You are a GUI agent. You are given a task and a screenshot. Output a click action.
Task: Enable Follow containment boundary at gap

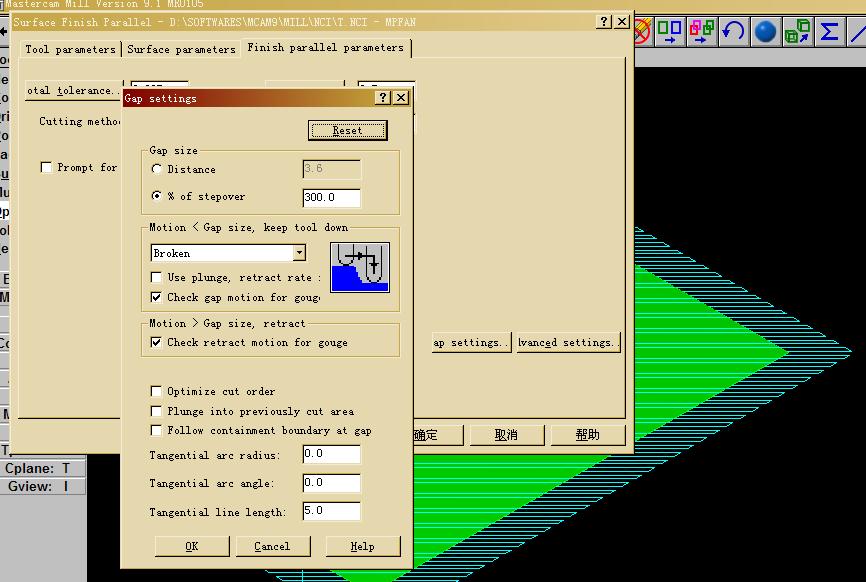156,430
